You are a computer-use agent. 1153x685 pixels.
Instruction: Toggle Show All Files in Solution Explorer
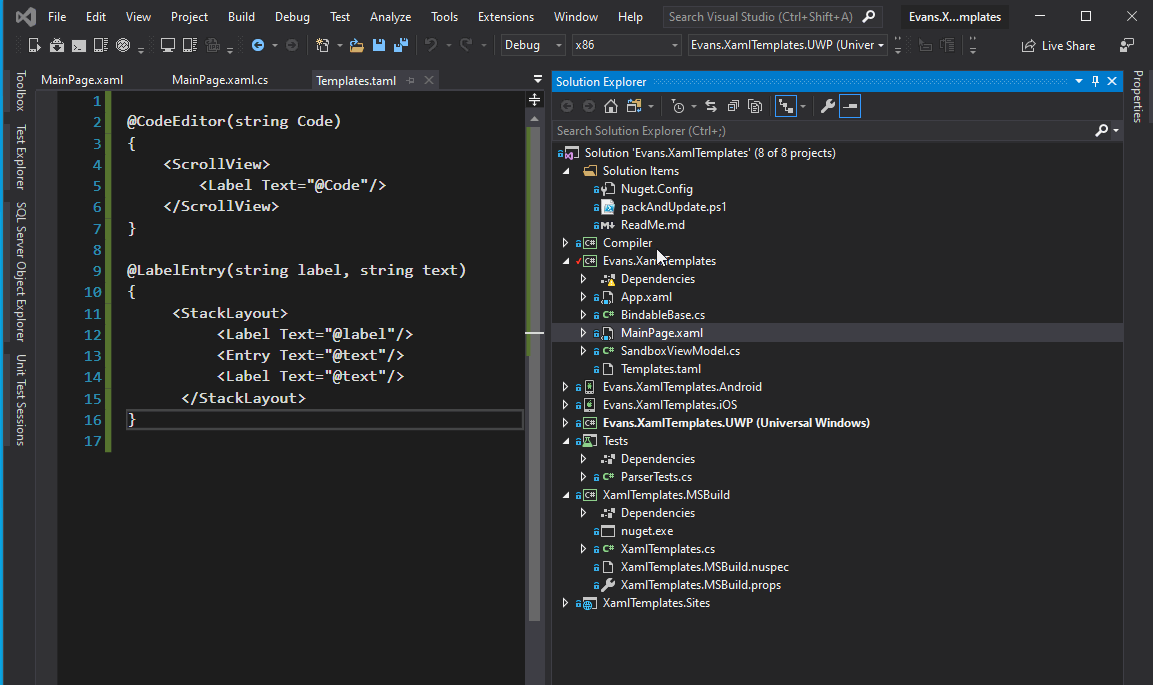point(754,107)
